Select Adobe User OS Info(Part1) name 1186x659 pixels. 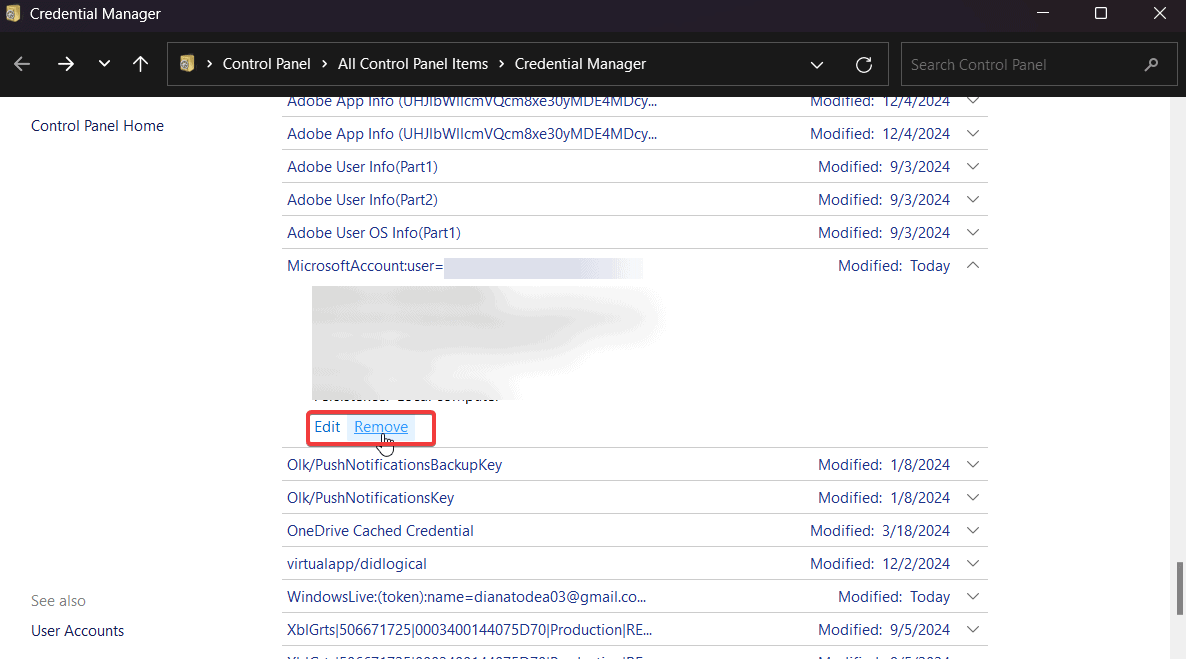[374, 233]
